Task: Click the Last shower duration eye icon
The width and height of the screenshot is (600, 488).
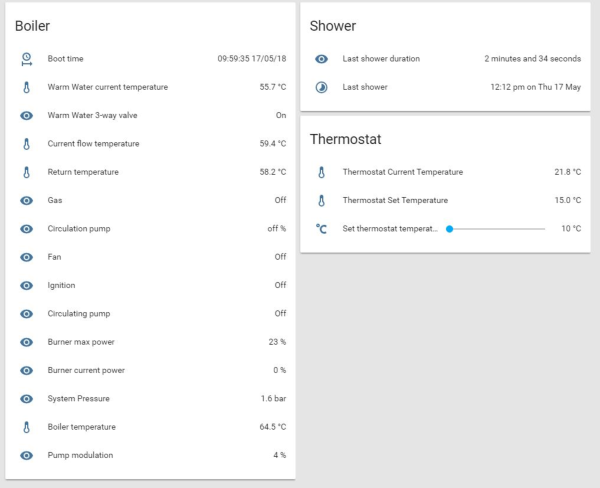Action: pos(321,59)
